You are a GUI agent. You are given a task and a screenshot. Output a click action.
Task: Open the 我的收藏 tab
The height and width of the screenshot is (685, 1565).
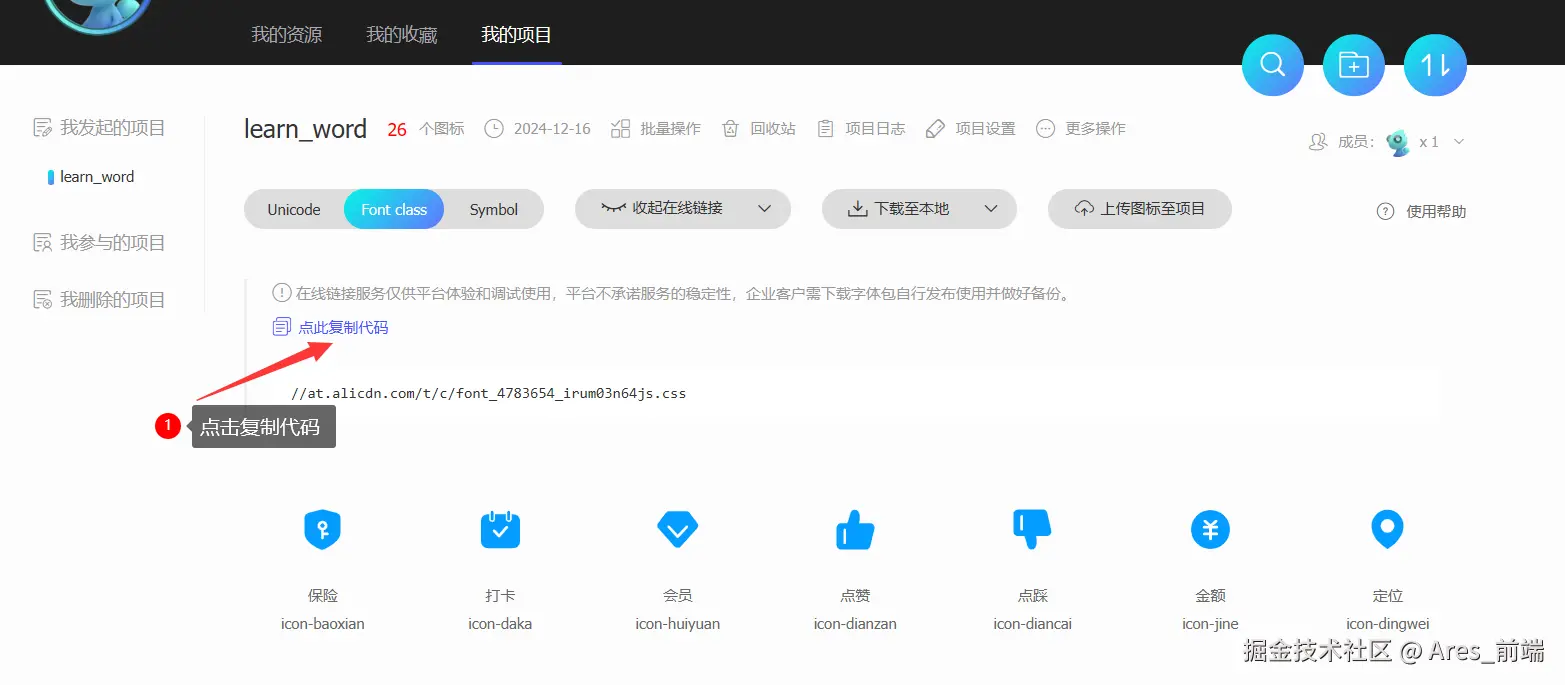click(x=401, y=35)
